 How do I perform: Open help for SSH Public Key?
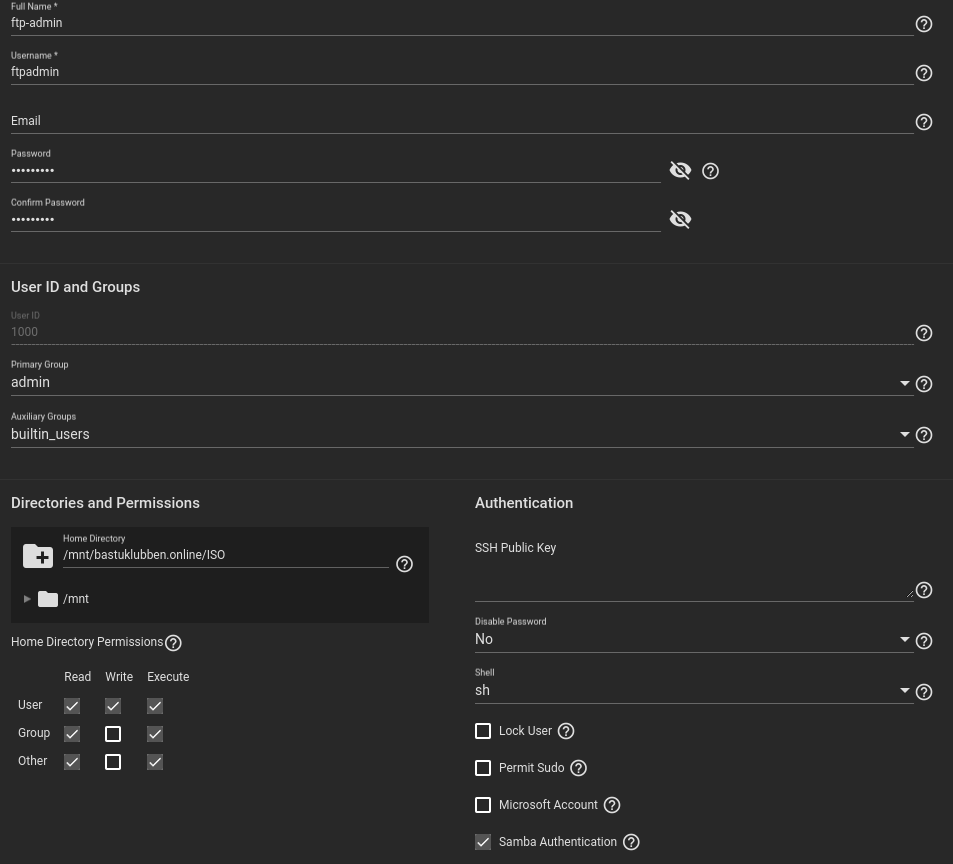pyautogui.click(x=923, y=590)
